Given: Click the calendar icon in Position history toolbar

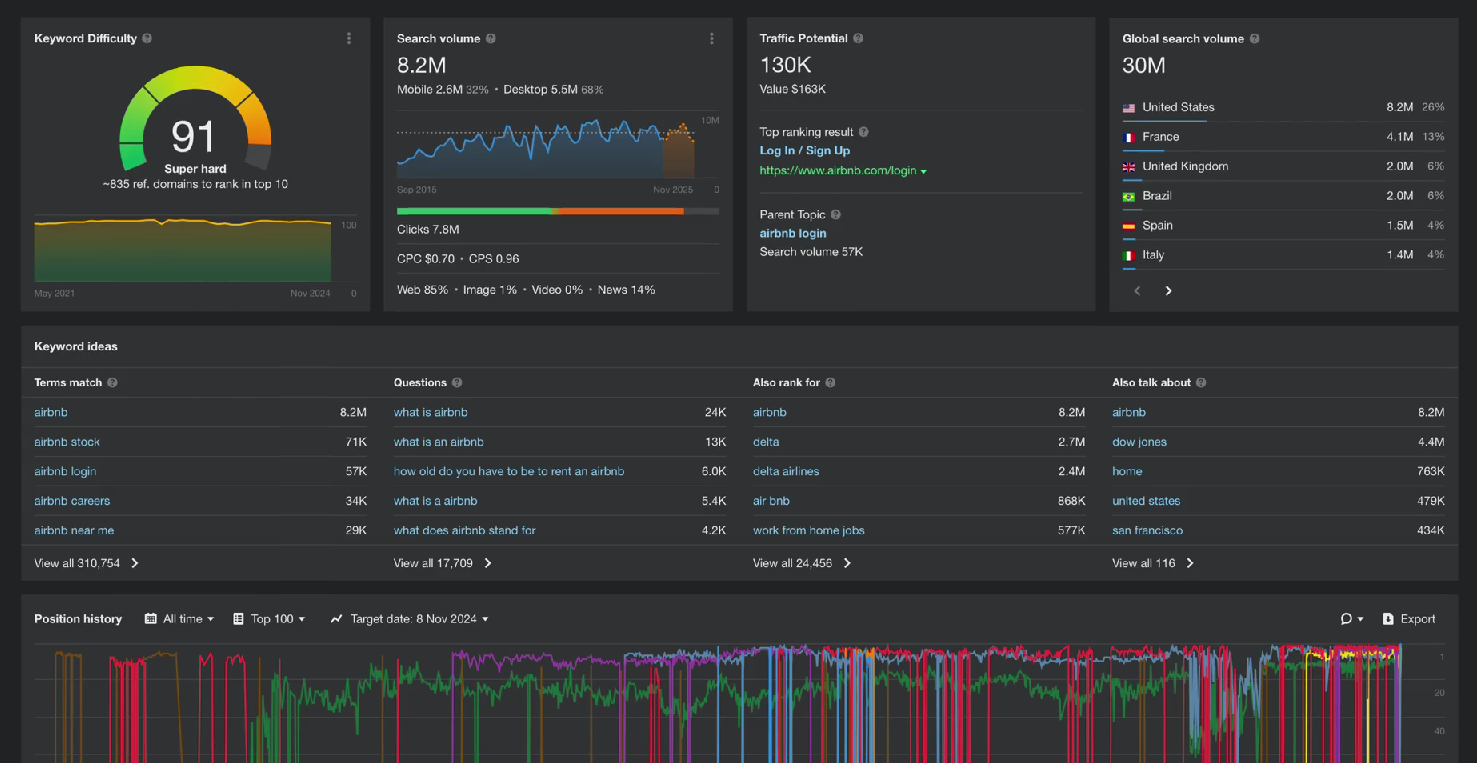Looking at the screenshot, I should (150, 618).
